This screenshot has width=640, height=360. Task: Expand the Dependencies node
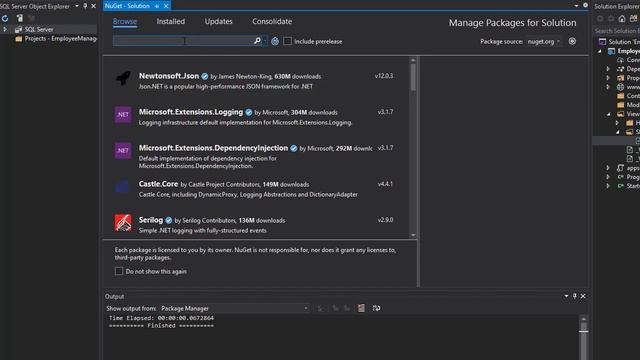(608, 69)
